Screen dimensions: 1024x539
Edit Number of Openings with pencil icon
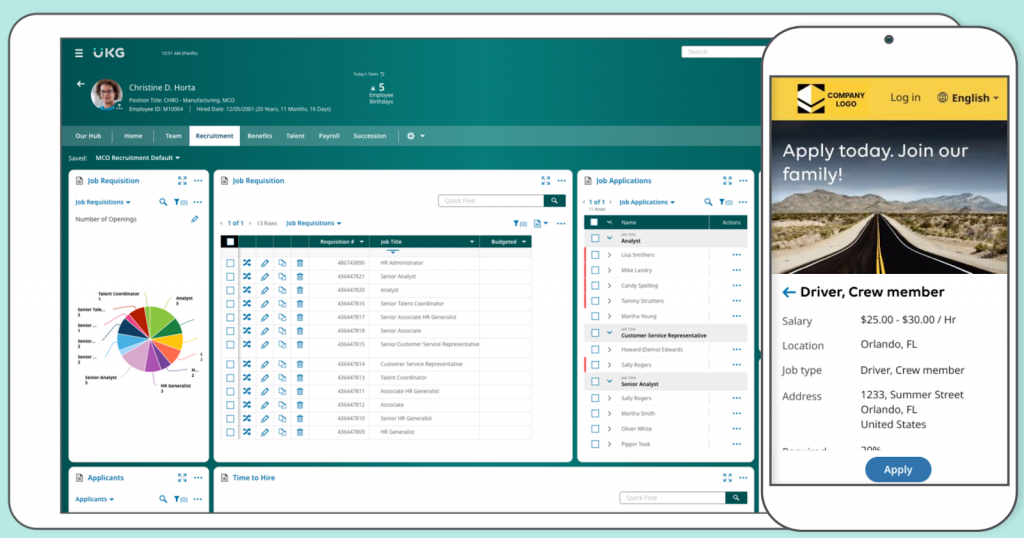[x=195, y=220]
